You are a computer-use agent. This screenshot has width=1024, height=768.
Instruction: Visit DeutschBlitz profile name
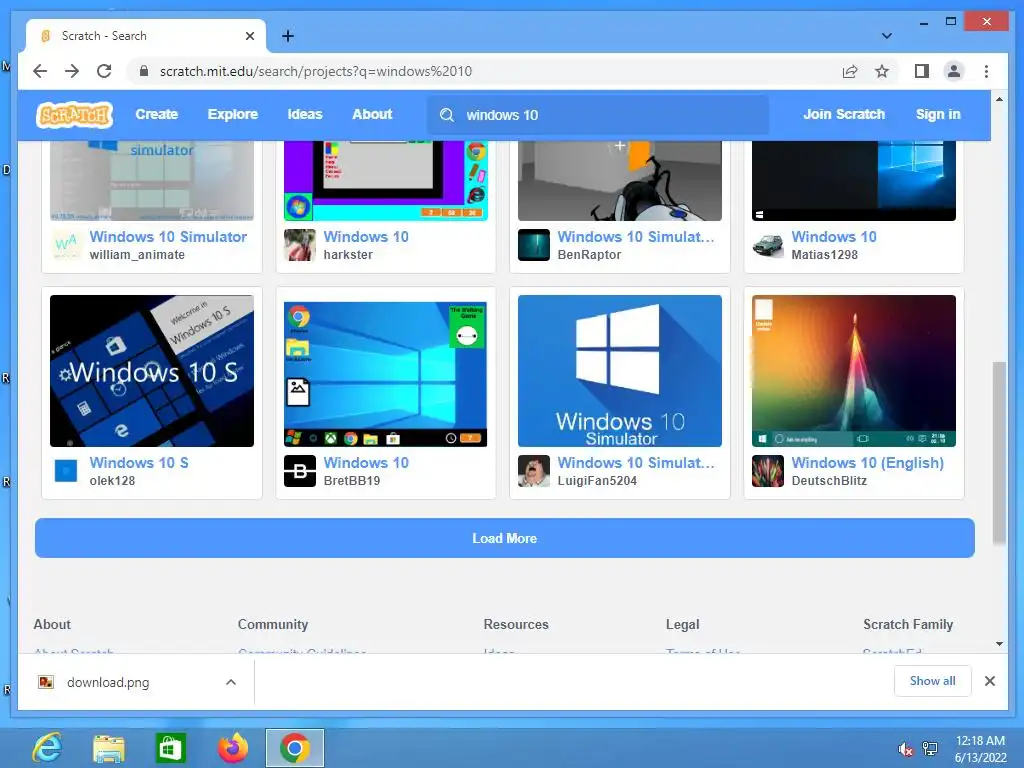click(829, 481)
